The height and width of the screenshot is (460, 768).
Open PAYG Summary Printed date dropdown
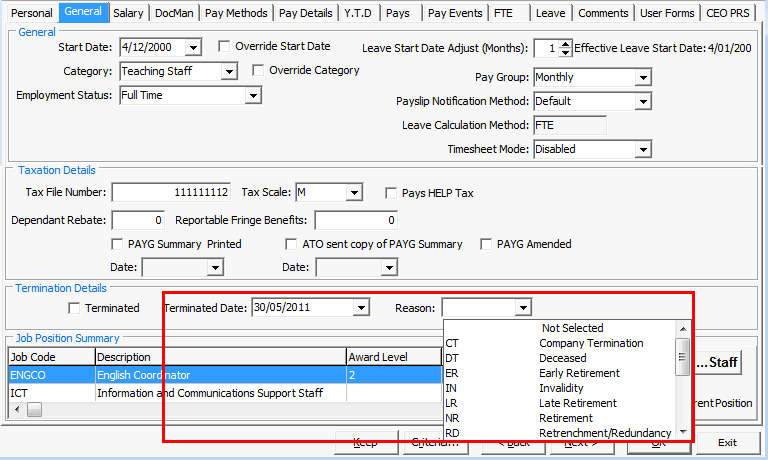pos(215,267)
